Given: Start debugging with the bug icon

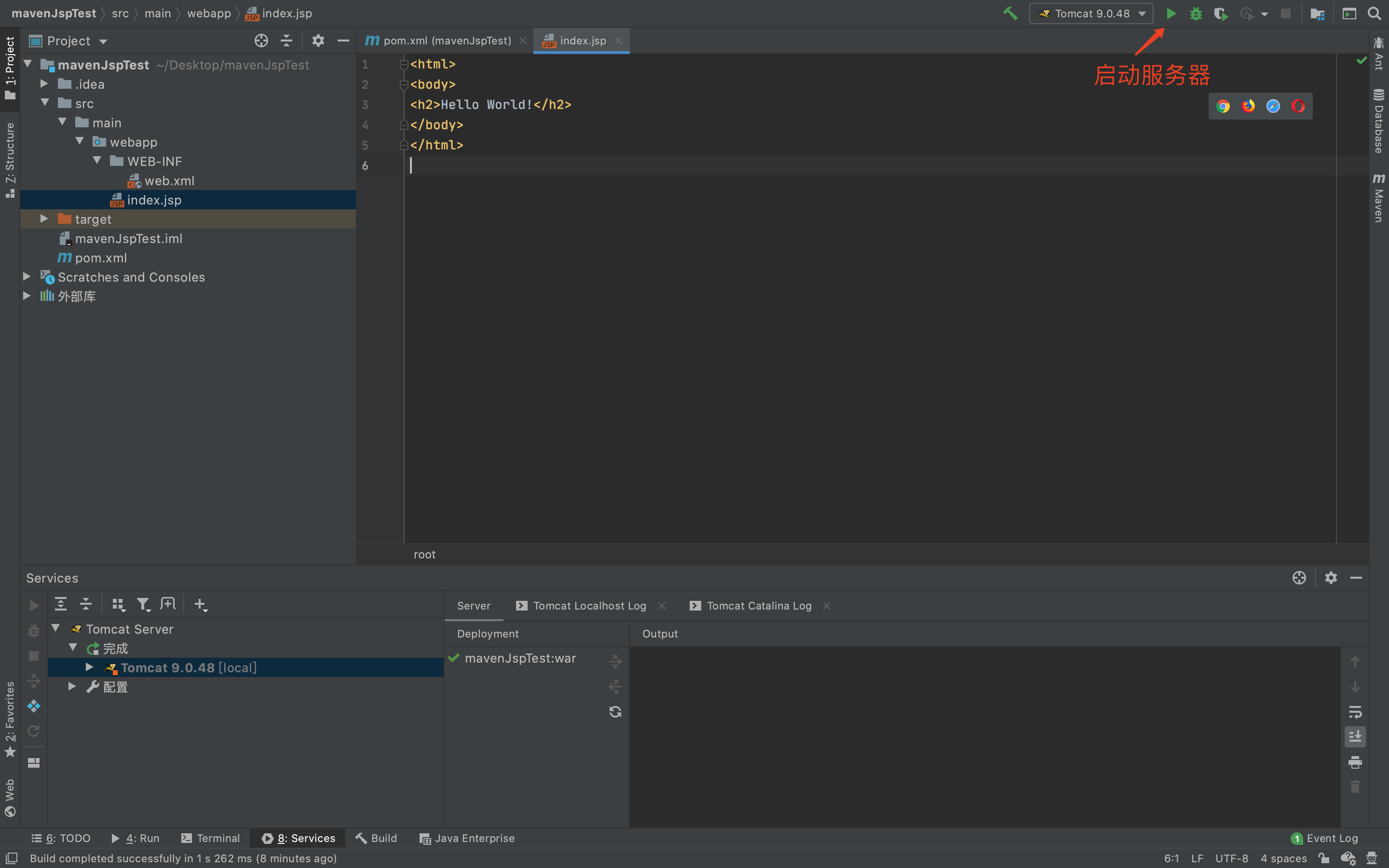Looking at the screenshot, I should (1196, 13).
